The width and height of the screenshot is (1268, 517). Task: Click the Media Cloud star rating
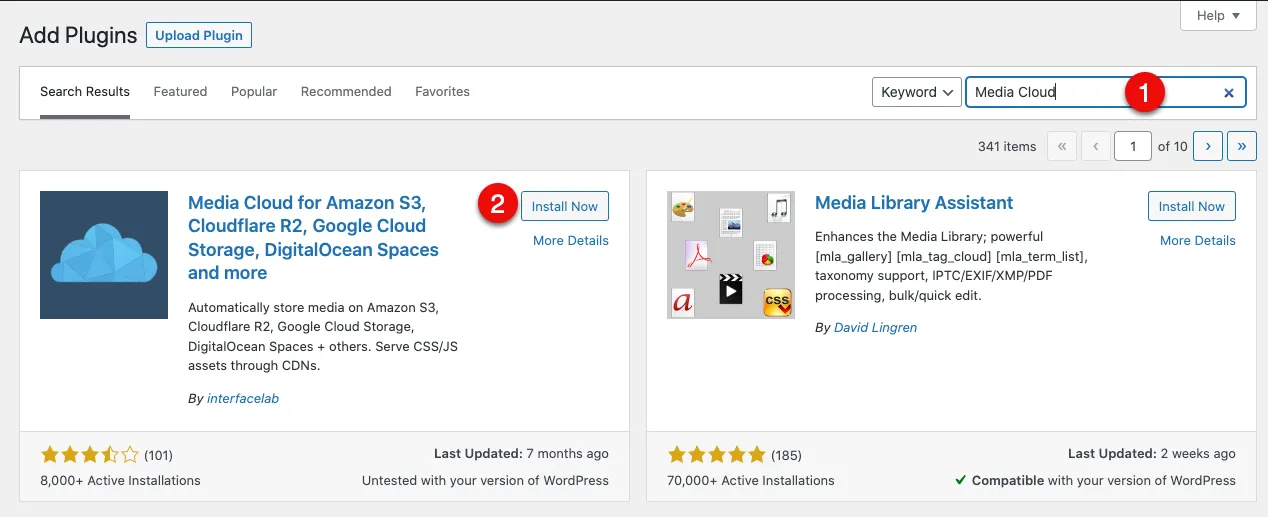[90, 455]
